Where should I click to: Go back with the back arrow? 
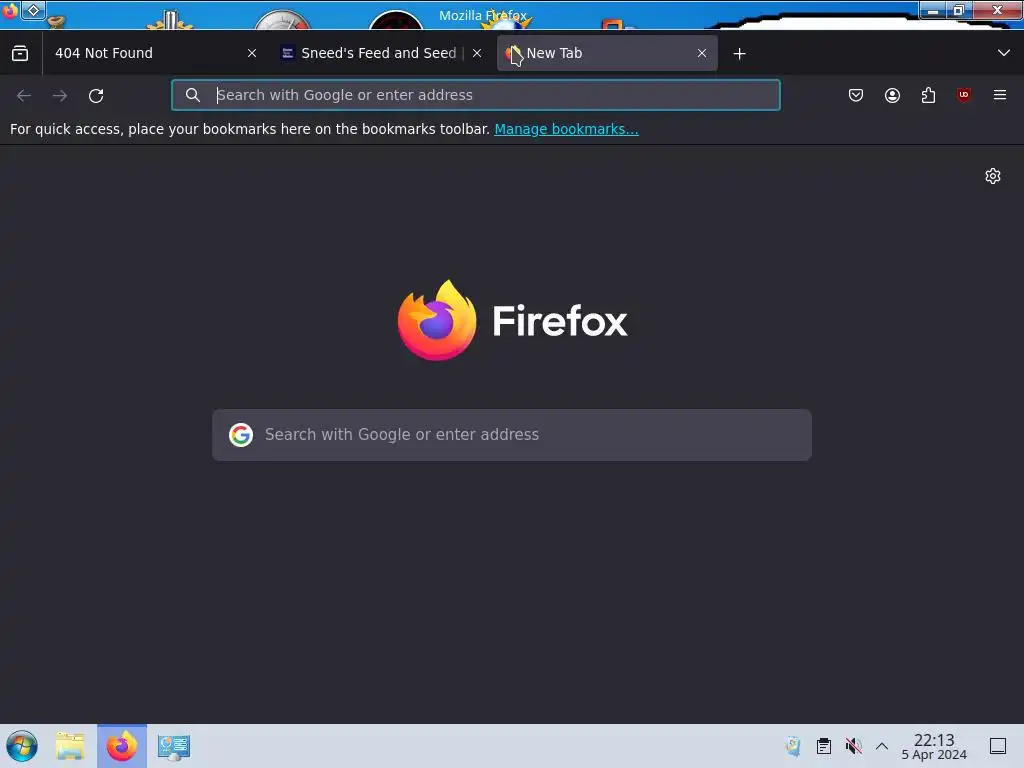[x=24, y=95]
